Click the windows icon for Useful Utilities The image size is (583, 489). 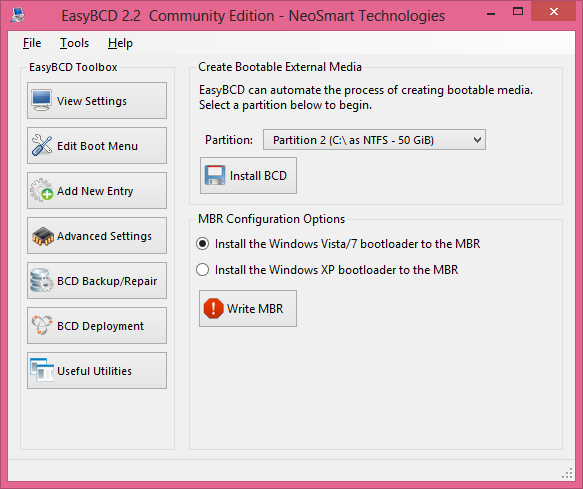pos(42,370)
